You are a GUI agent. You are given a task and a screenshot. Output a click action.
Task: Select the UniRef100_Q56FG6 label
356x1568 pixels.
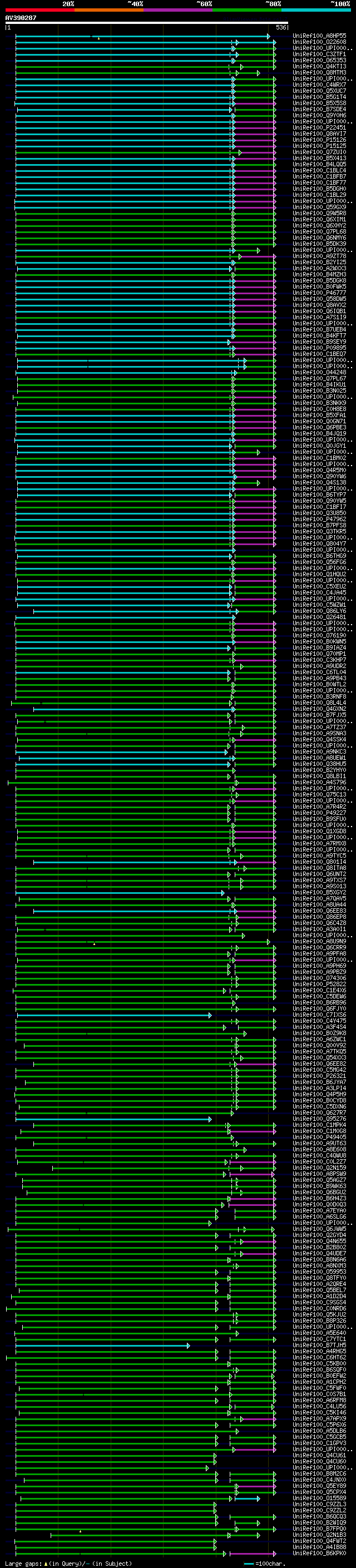pos(319,562)
